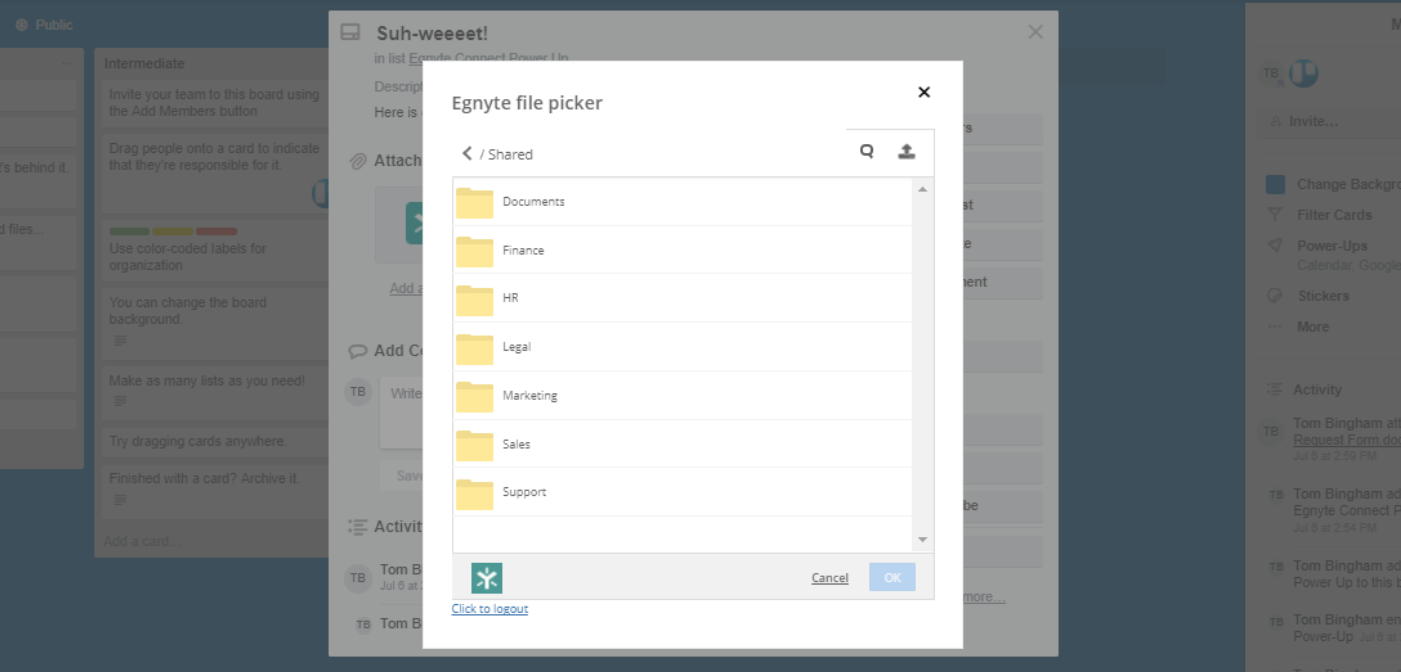Screen dimensions: 1401x672
Task: Open Power-Ups in the board menu
Action: (1331, 246)
